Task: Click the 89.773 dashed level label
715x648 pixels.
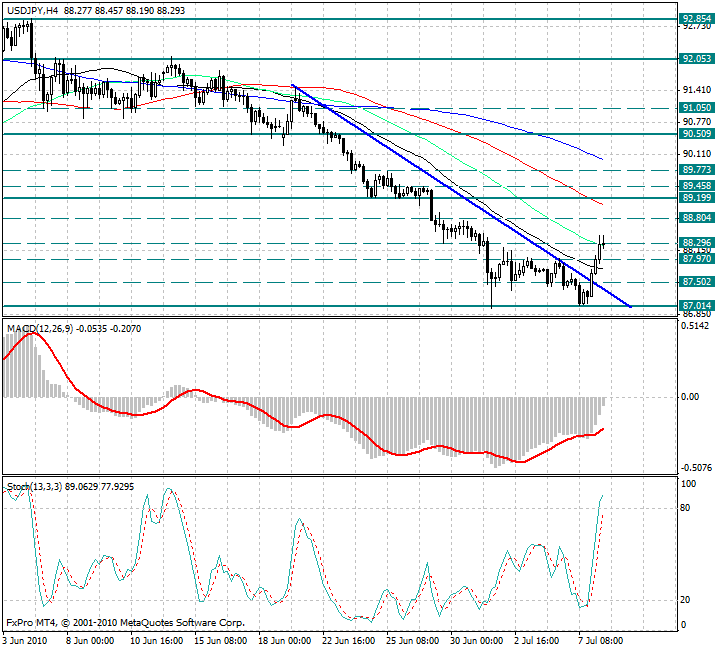Action: [696, 171]
